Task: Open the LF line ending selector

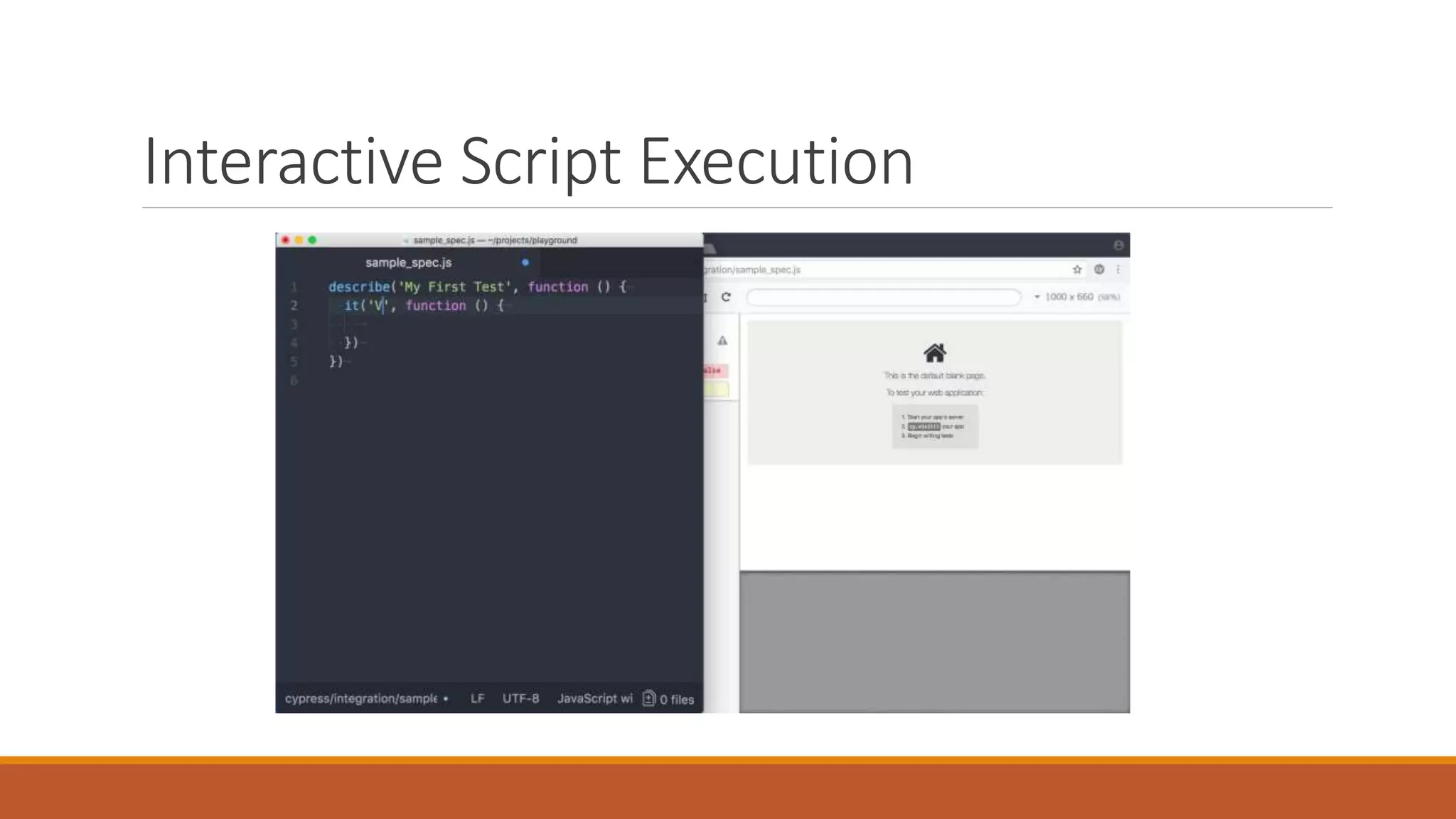Action: point(477,699)
